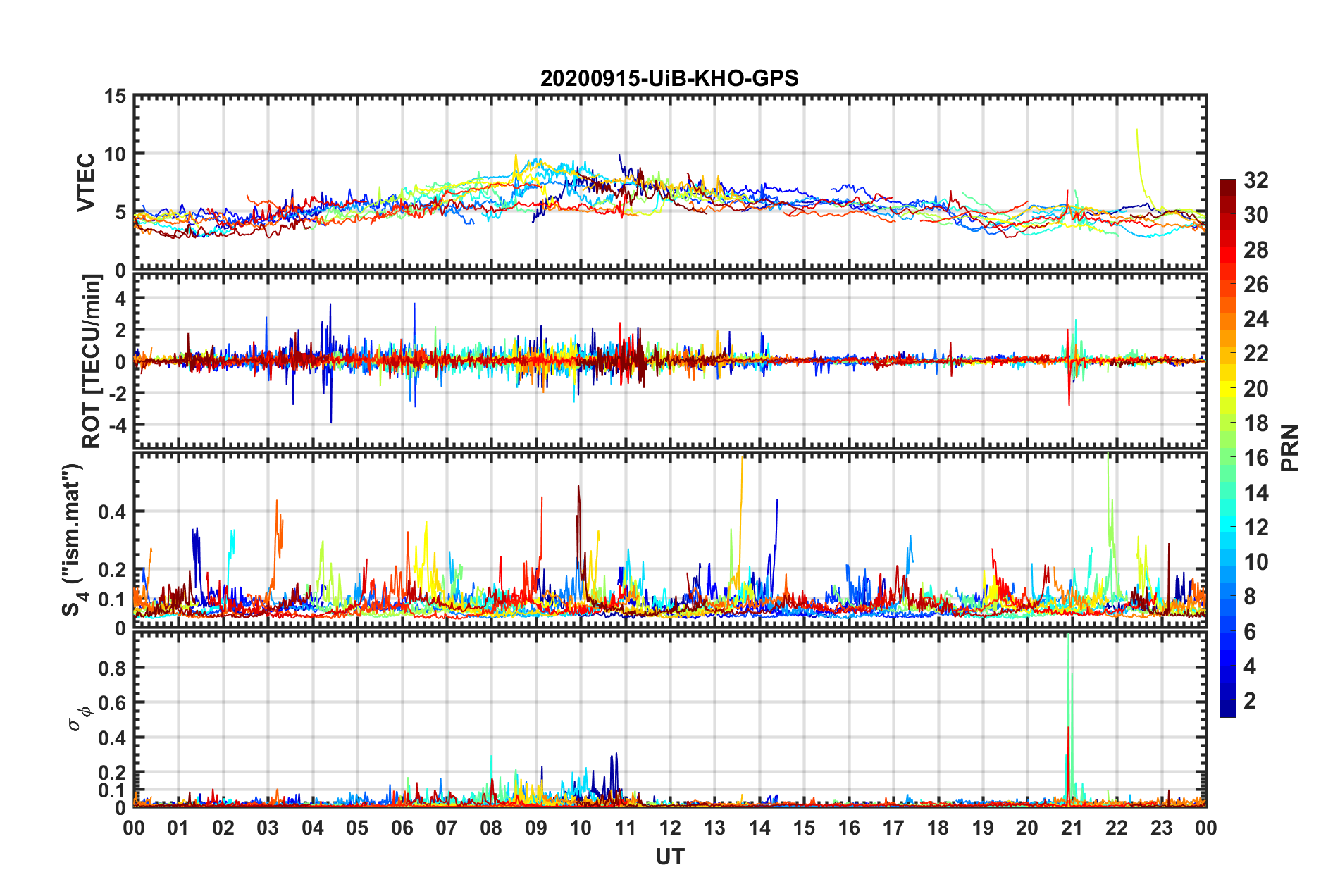The width and height of the screenshot is (1340, 896).
Task: Click the UT x-axis label
Action: click(670, 857)
